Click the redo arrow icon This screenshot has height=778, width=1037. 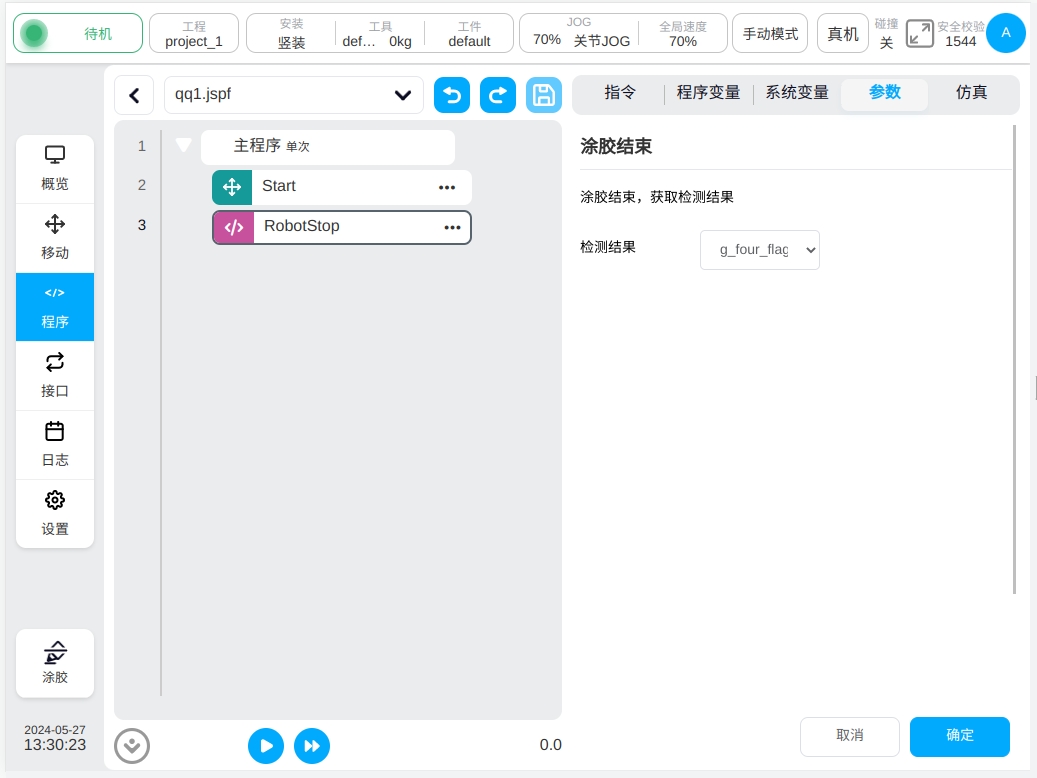coord(498,95)
